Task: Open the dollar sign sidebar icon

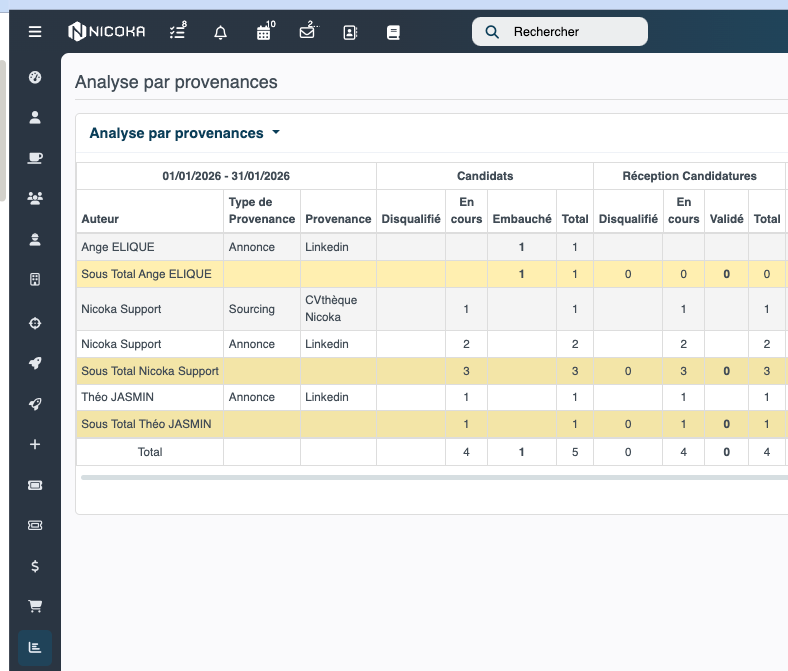Action: (35, 566)
